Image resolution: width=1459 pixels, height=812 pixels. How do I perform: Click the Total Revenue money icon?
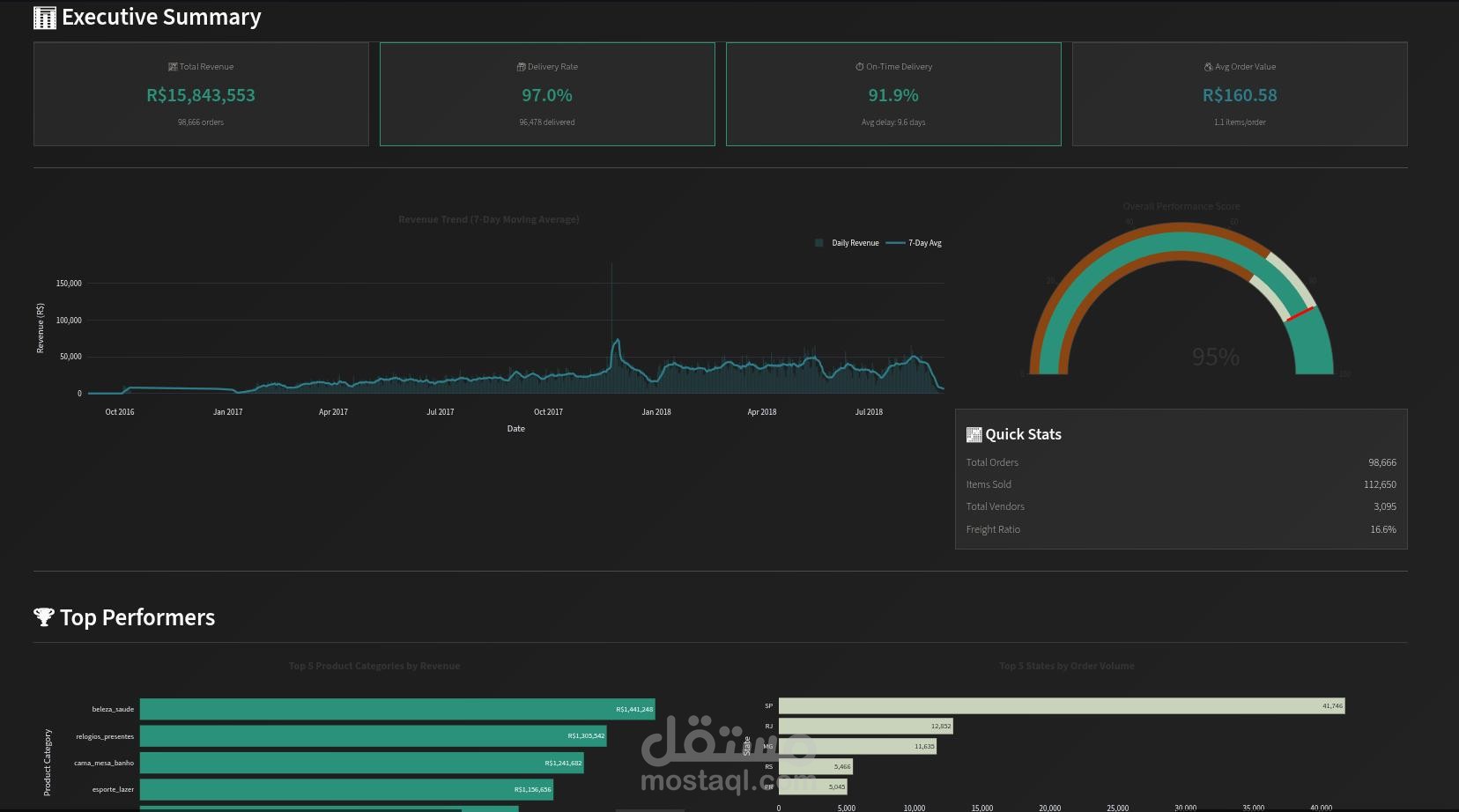coord(173,66)
